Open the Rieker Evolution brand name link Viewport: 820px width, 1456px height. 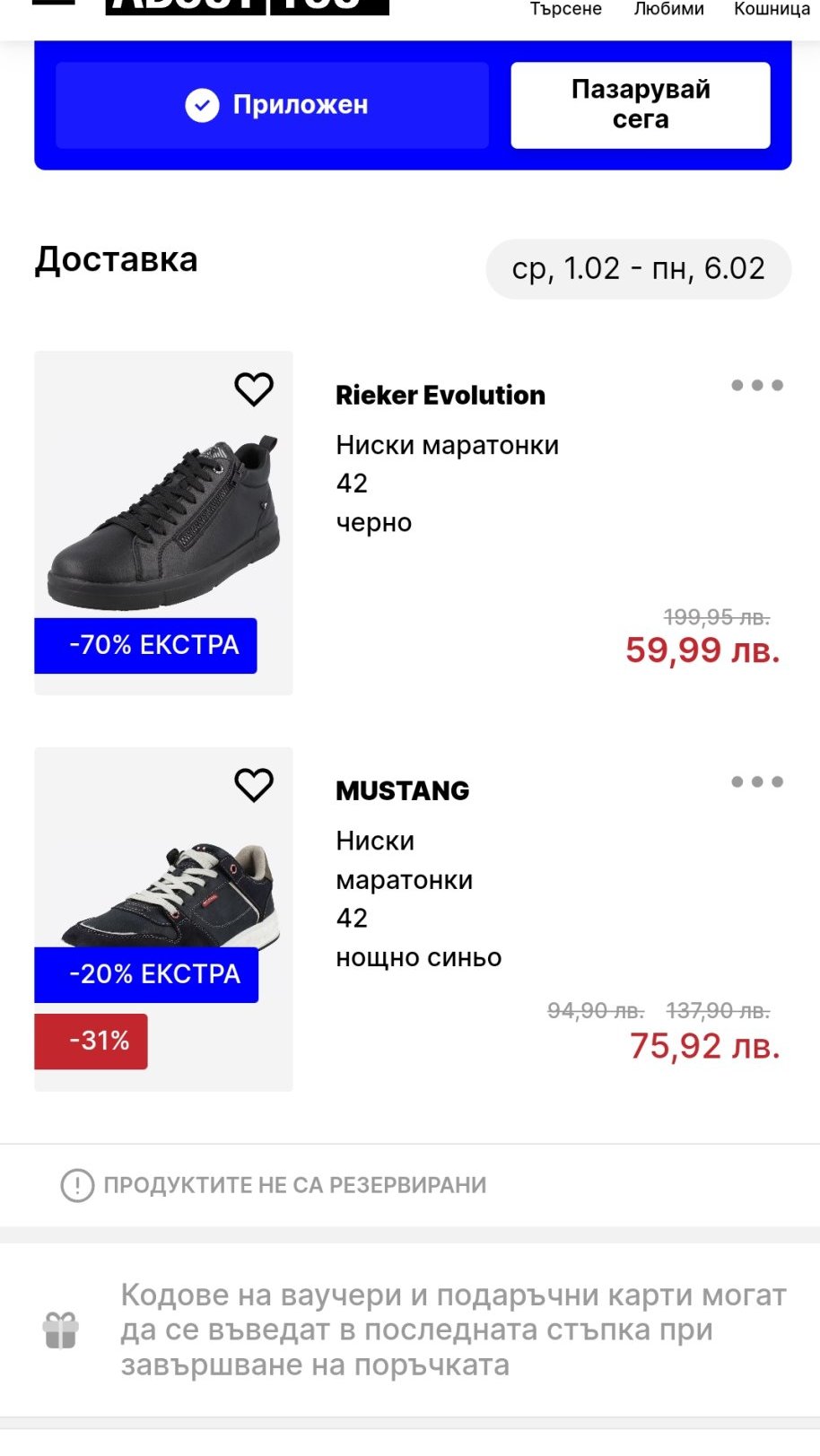pos(441,395)
